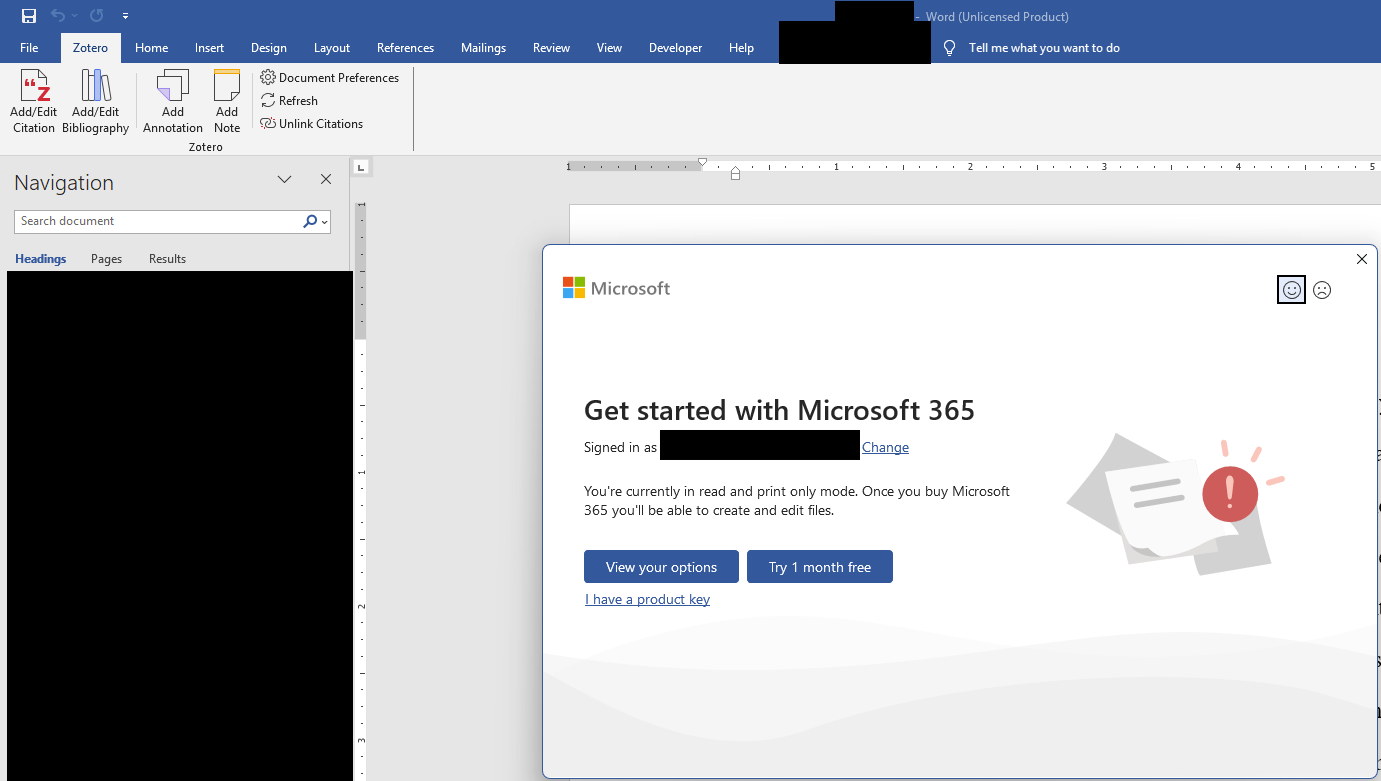Select Headings tab in Navigation pane

(x=41, y=258)
